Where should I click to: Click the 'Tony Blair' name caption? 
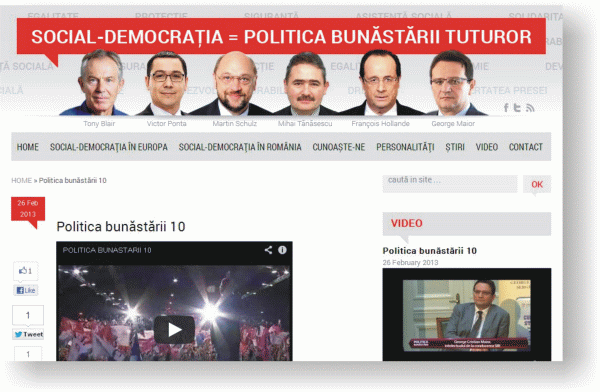99,124
